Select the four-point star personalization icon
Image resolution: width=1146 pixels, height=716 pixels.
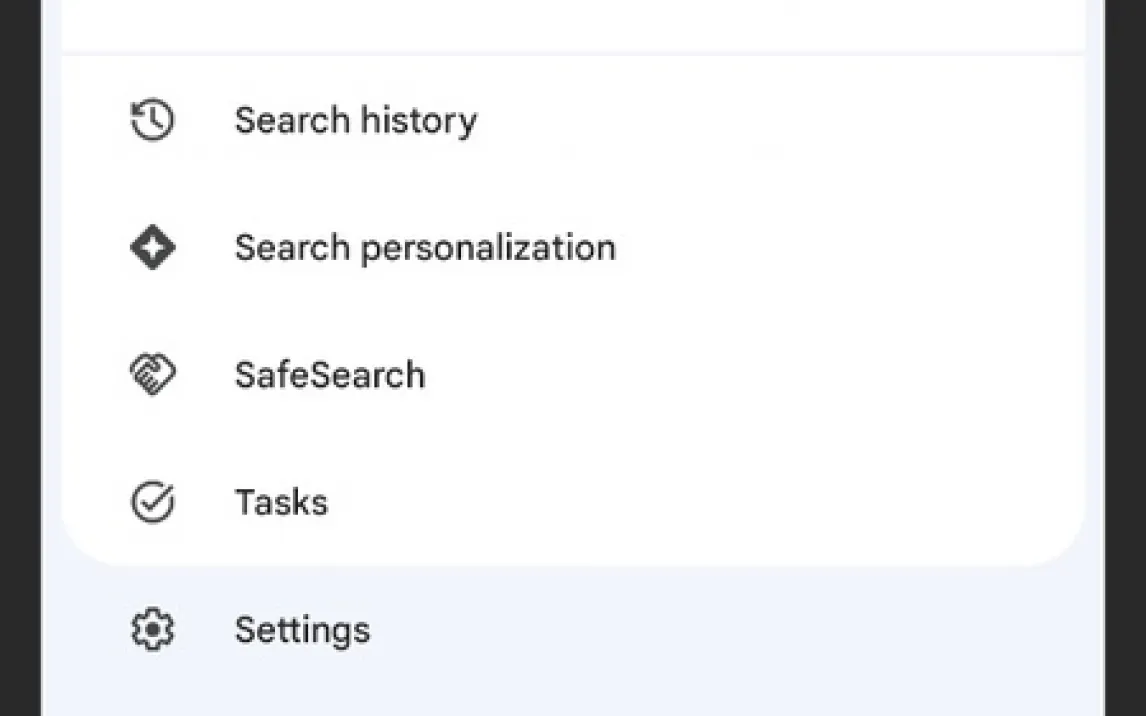click(x=153, y=248)
